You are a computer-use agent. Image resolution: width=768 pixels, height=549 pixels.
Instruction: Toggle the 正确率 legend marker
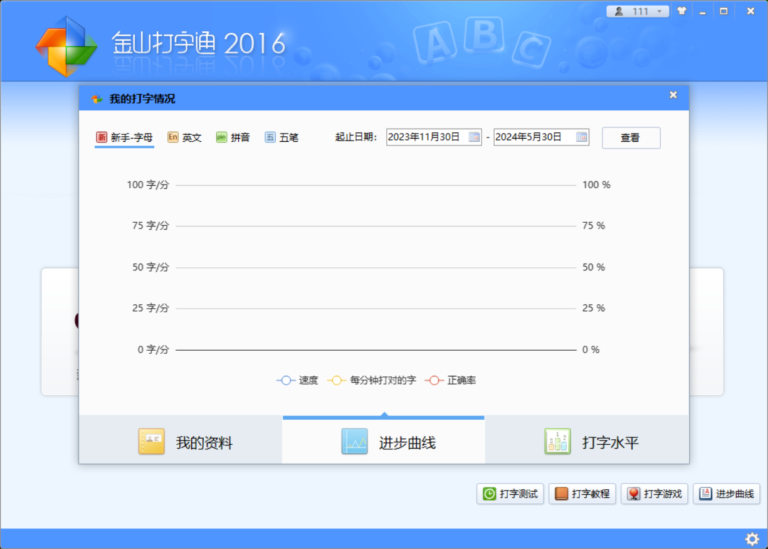[434, 380]
